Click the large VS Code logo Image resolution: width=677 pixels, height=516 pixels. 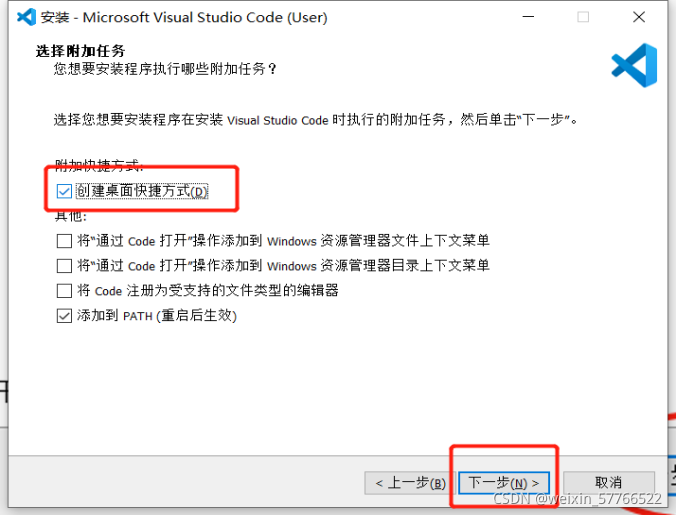[634, 65]
